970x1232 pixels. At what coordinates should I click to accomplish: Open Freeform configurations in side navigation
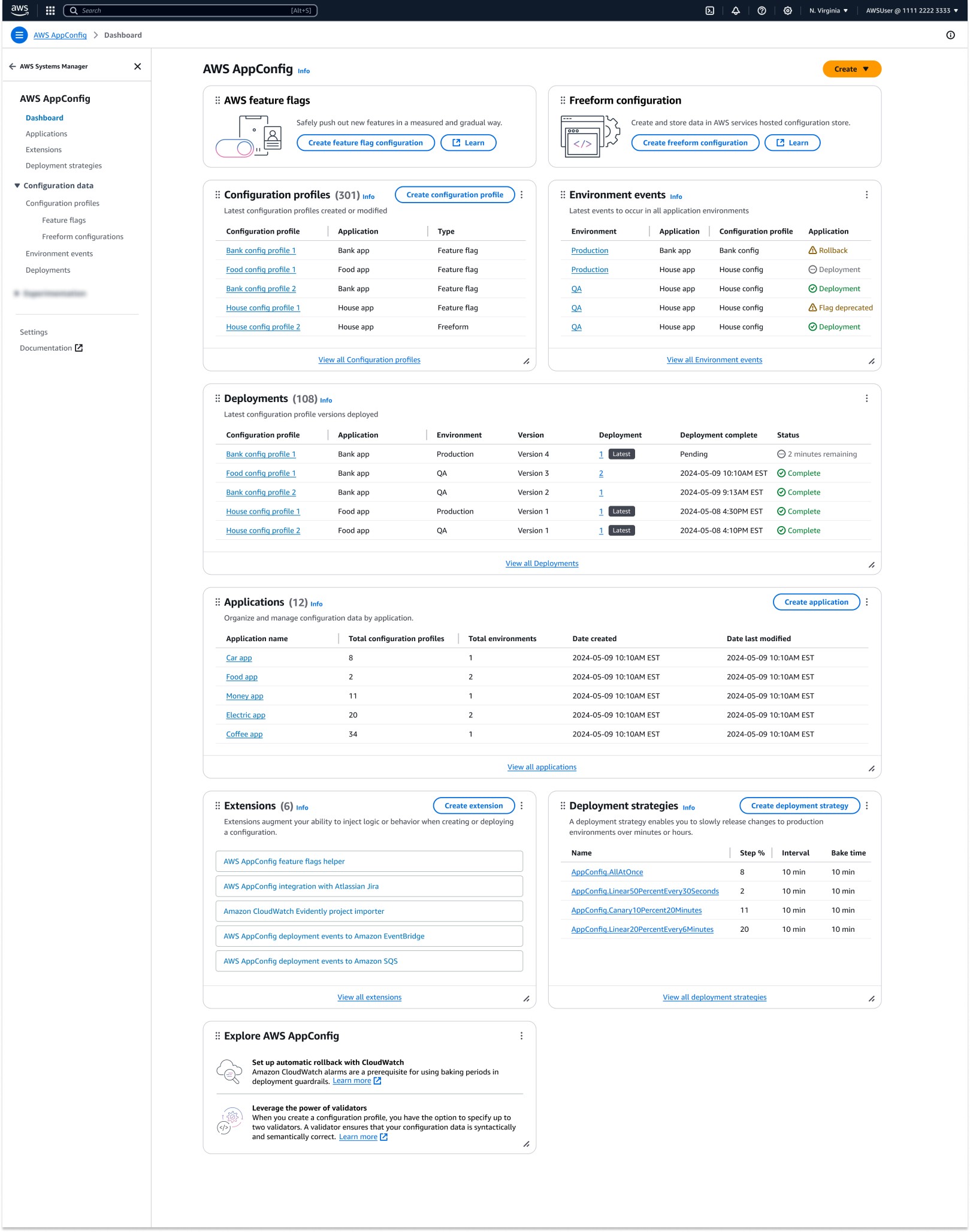pyautogui.click(x=83, y=237)
